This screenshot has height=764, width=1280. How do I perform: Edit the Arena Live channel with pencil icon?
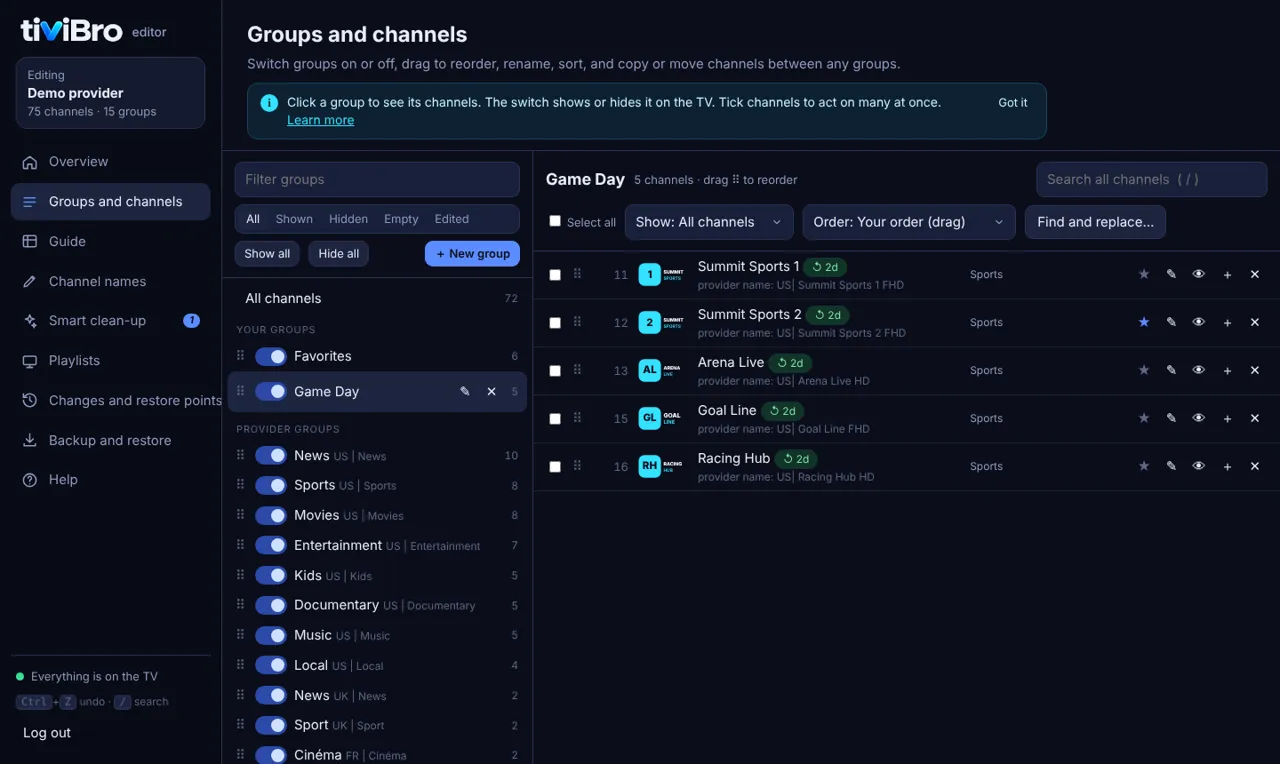click(1171, 371)
